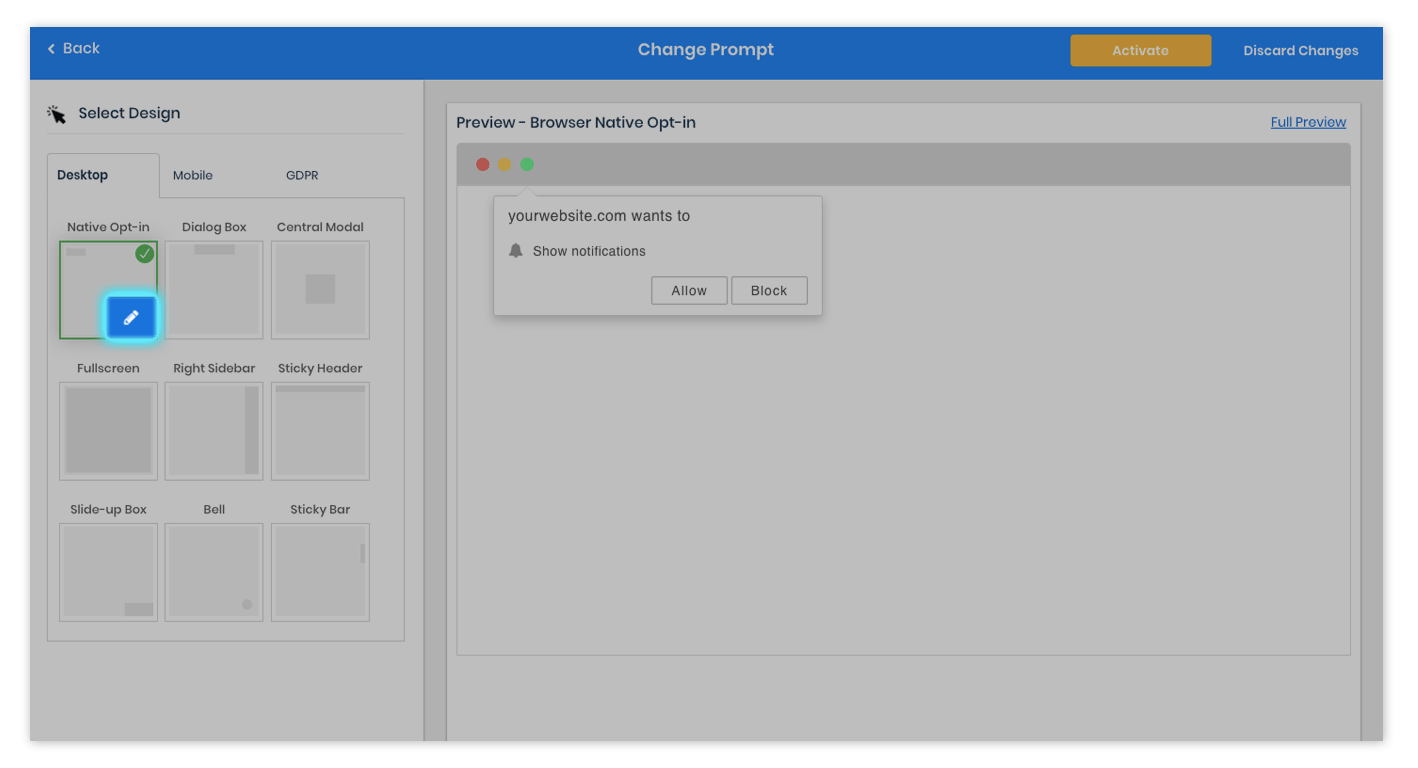The width and height of the screenshot is (1418, 768).
Task: Click the yellow dot in preview browser bar
Action: click(x=505, y=165)
